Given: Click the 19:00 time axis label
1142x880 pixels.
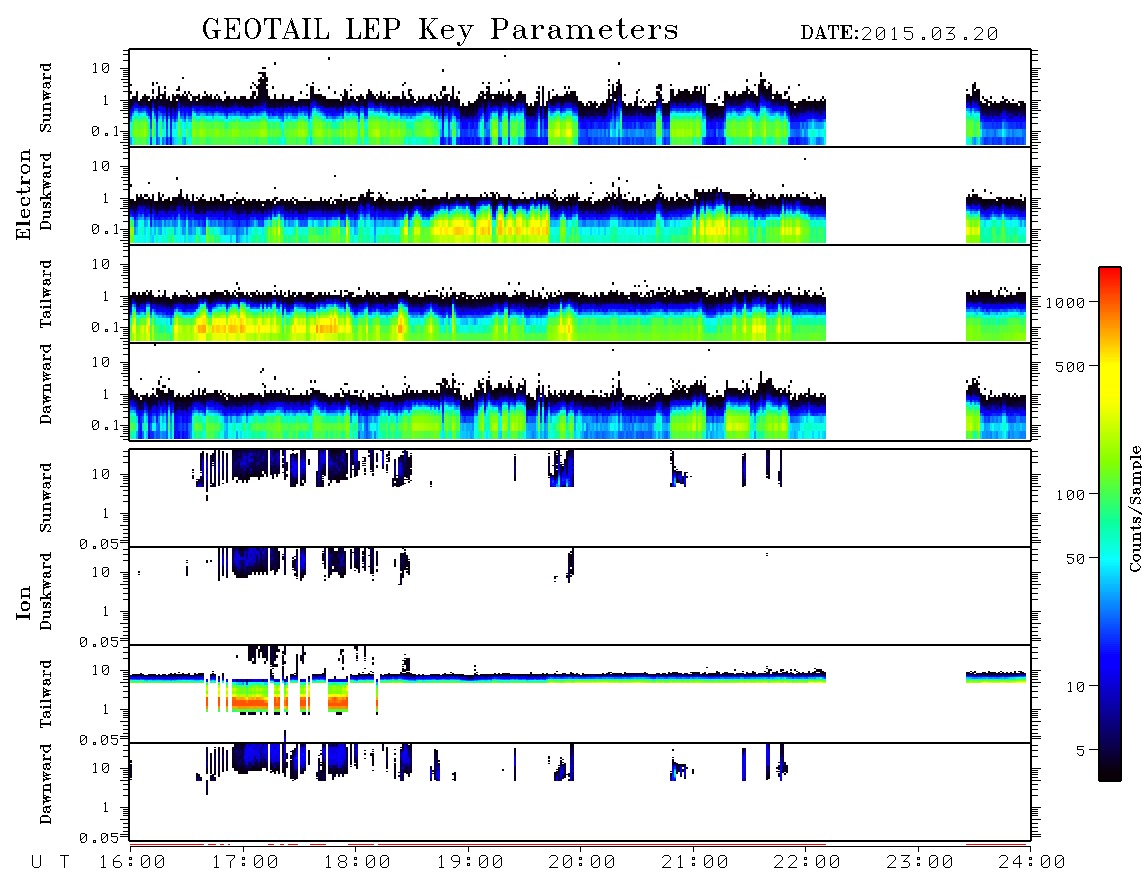Looking at the screenshot, I should [x=470, y=862].
